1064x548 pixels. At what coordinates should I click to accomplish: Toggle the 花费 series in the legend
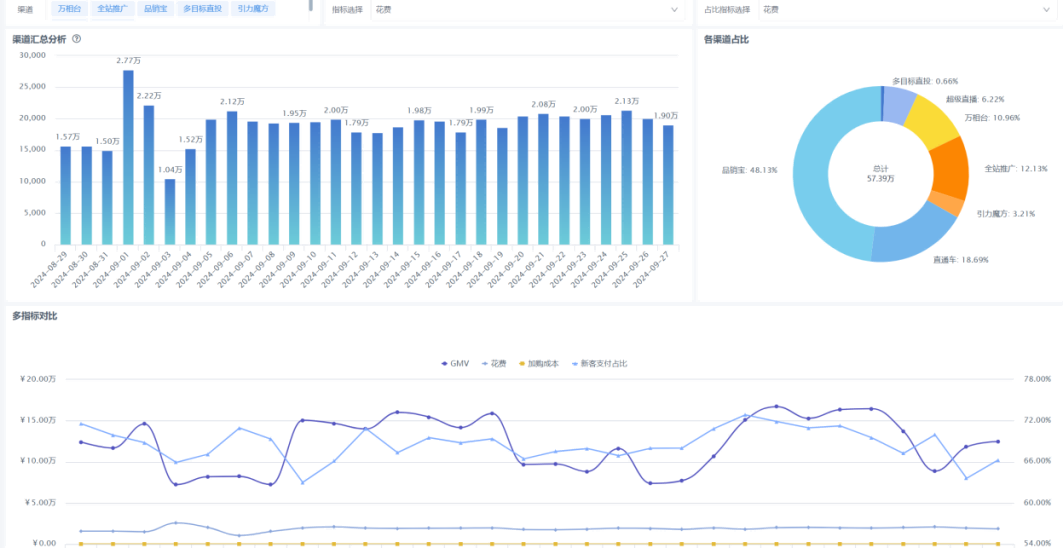coord(493,364)
